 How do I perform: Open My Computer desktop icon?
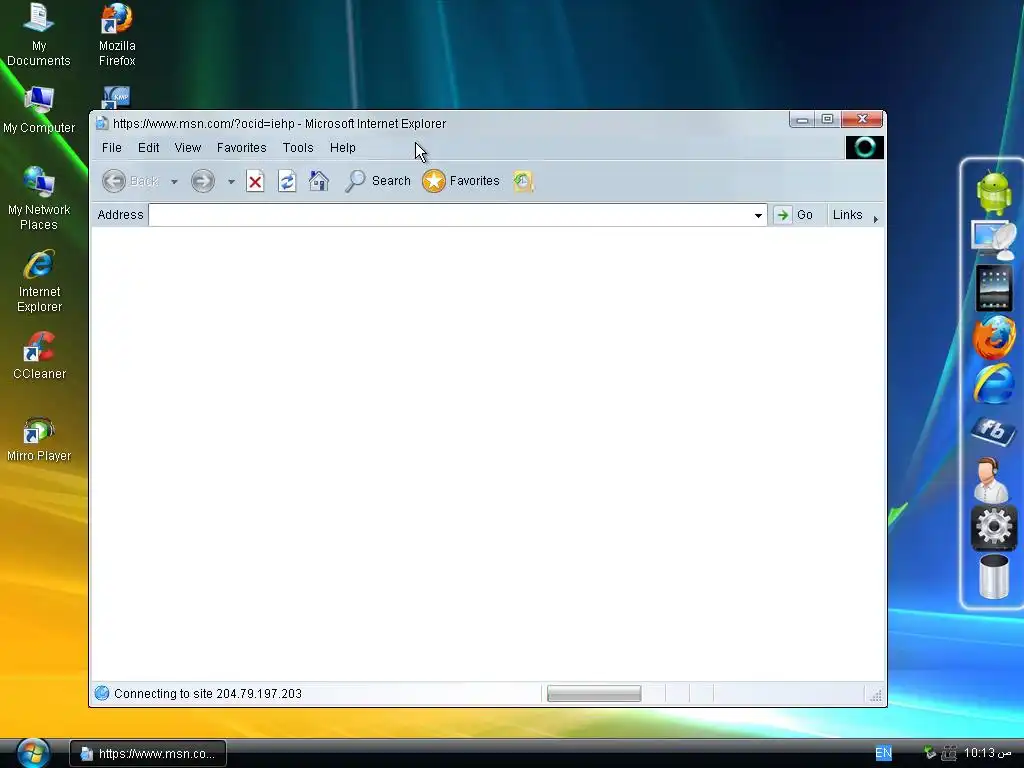(x=39, y=110)
